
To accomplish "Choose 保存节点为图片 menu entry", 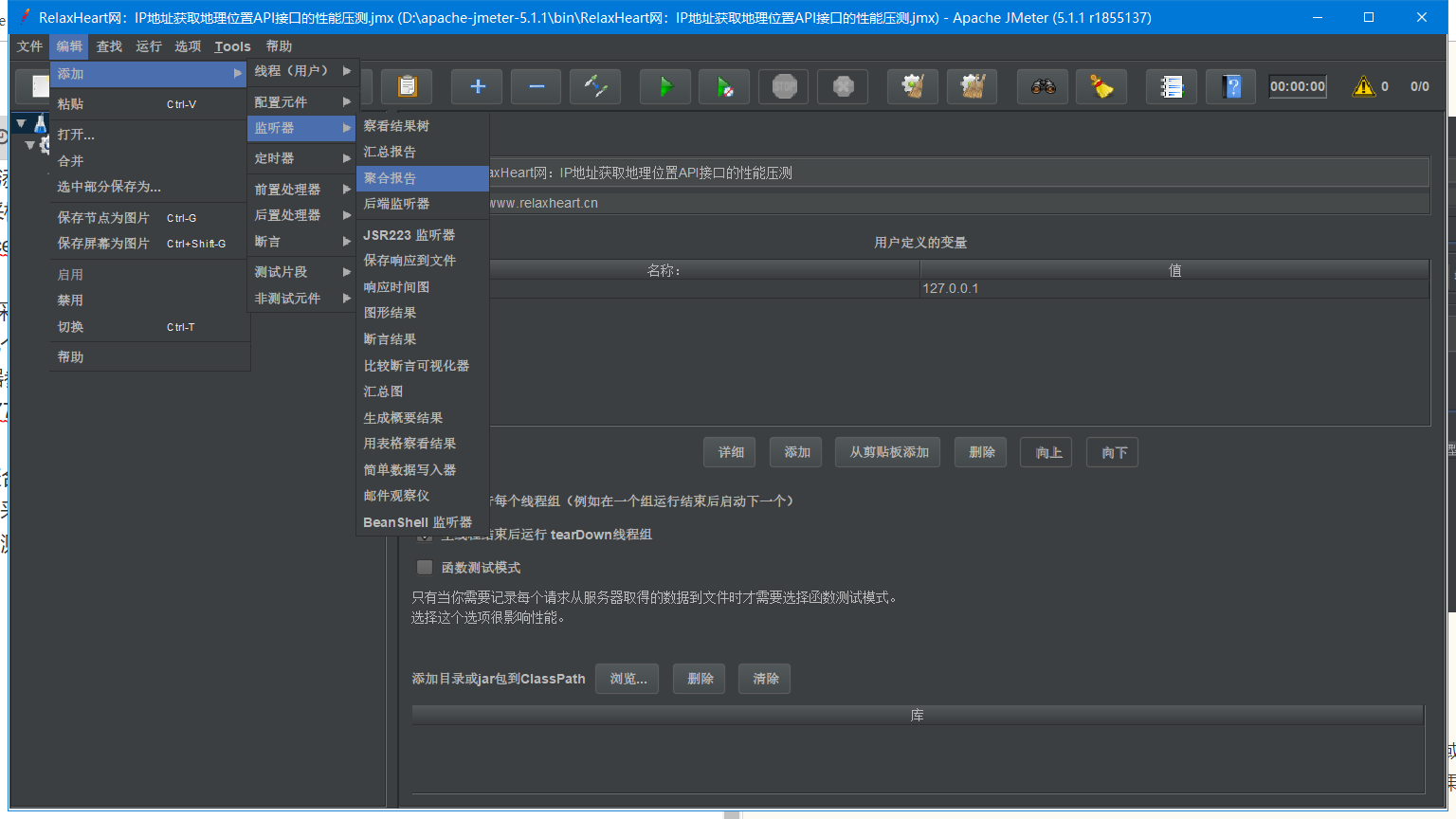I will [x=150, y=218].
